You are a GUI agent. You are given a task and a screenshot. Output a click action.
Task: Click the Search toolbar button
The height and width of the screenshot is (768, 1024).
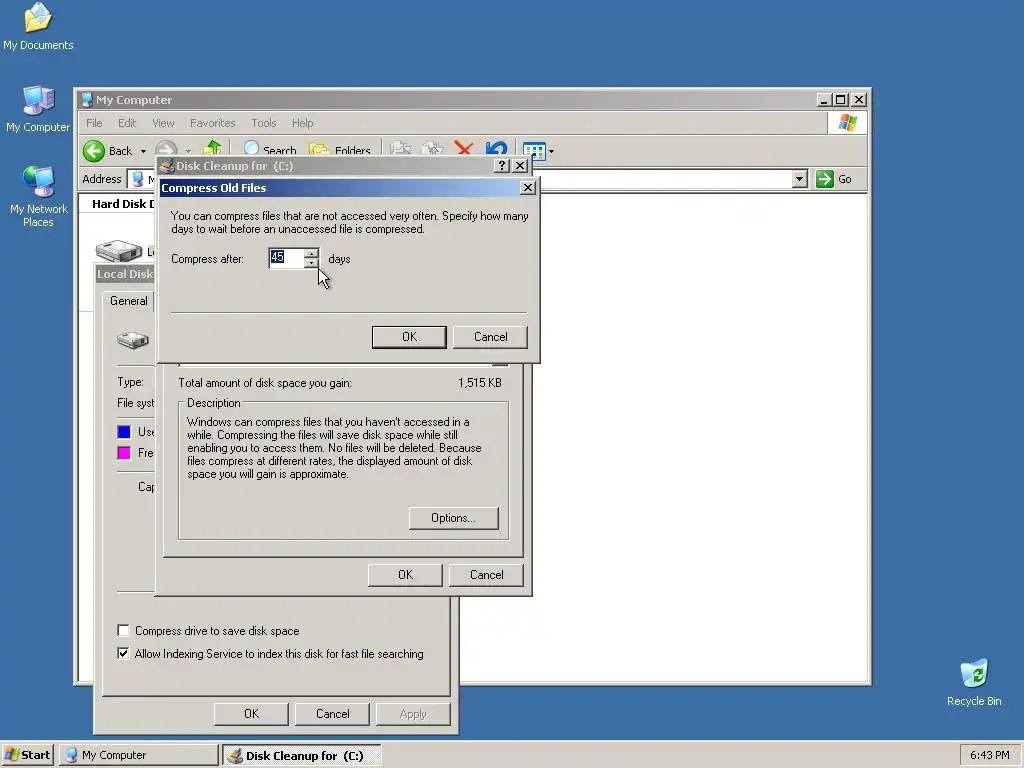[x=270, y=150]
